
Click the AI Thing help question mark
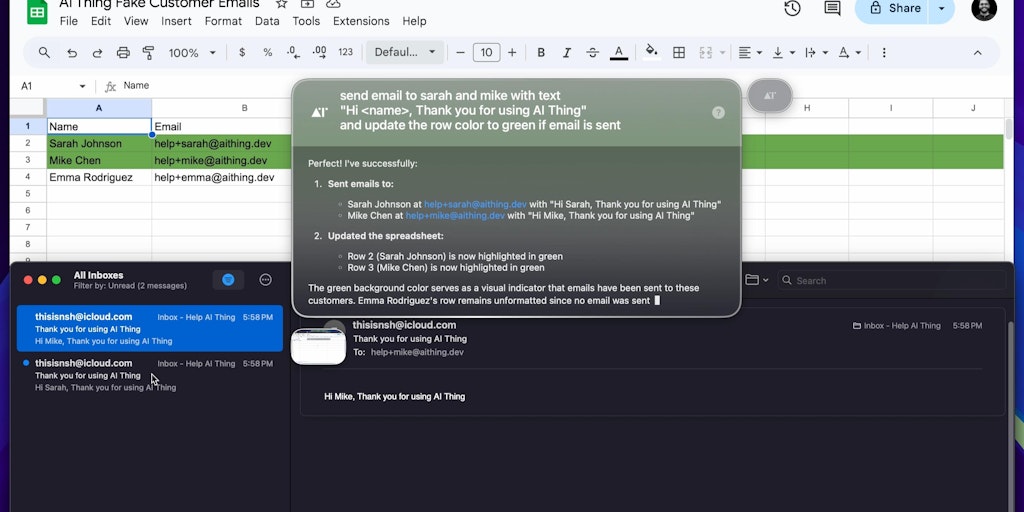(718, 113)
